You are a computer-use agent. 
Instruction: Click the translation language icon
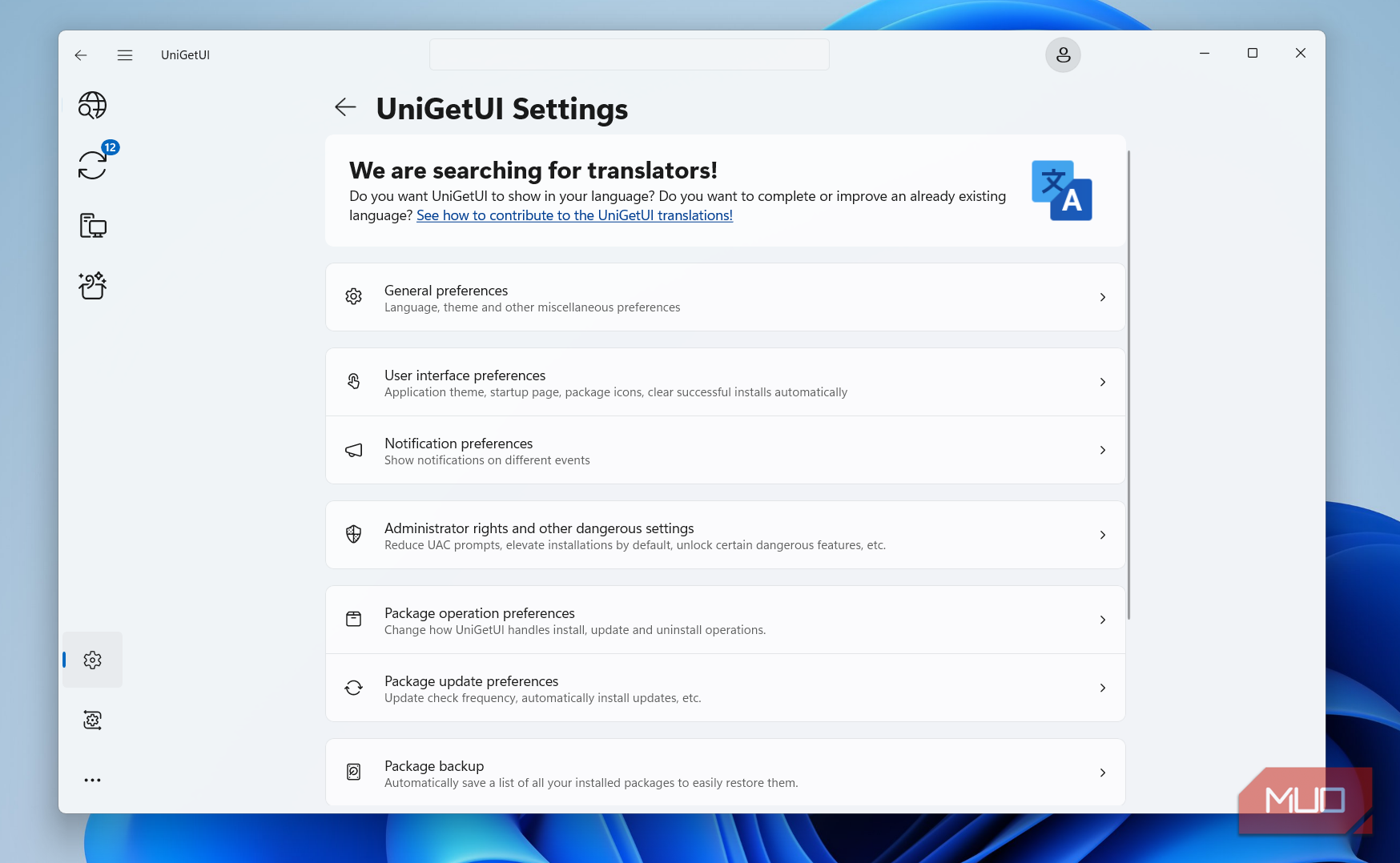(x=1062, y=191)
